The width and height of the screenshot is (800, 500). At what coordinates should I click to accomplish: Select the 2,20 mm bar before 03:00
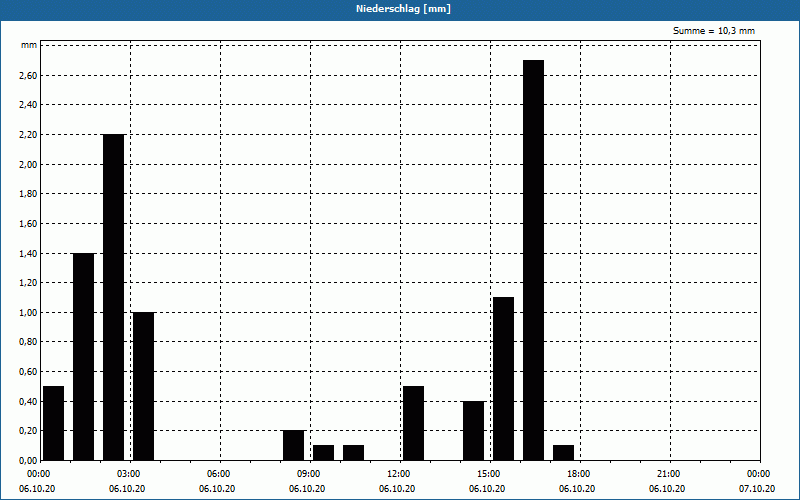(113, 297)
